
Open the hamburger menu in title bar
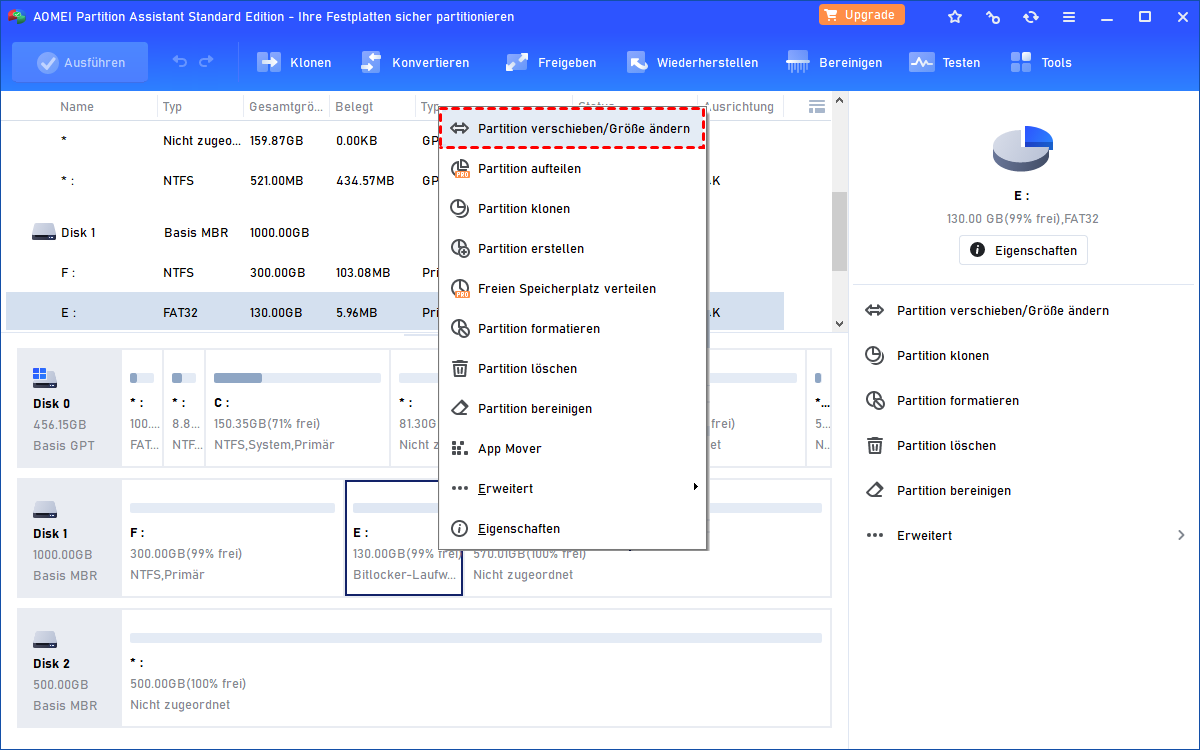1069,16
